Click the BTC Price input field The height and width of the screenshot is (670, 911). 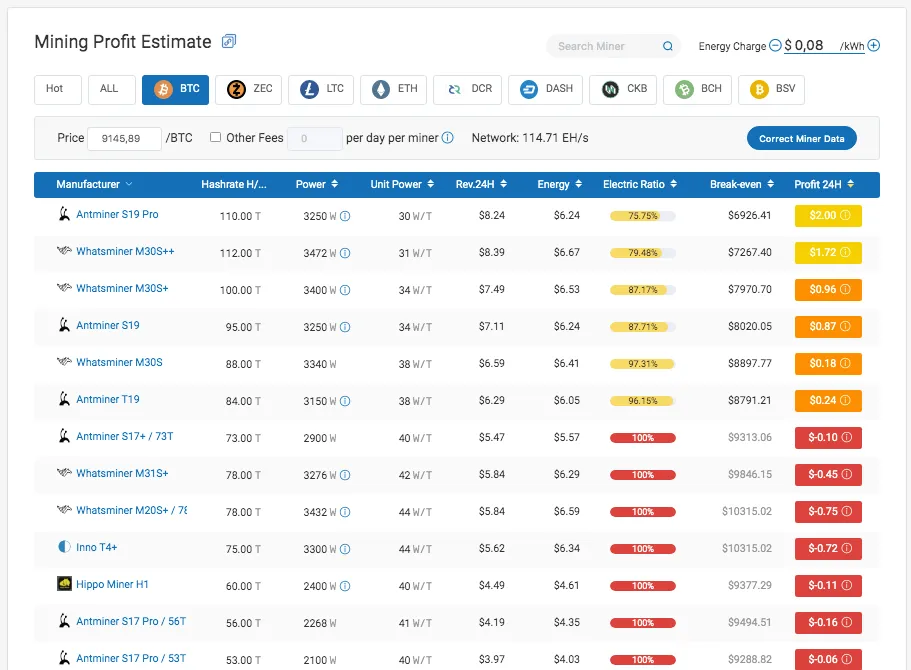[124, 139]
